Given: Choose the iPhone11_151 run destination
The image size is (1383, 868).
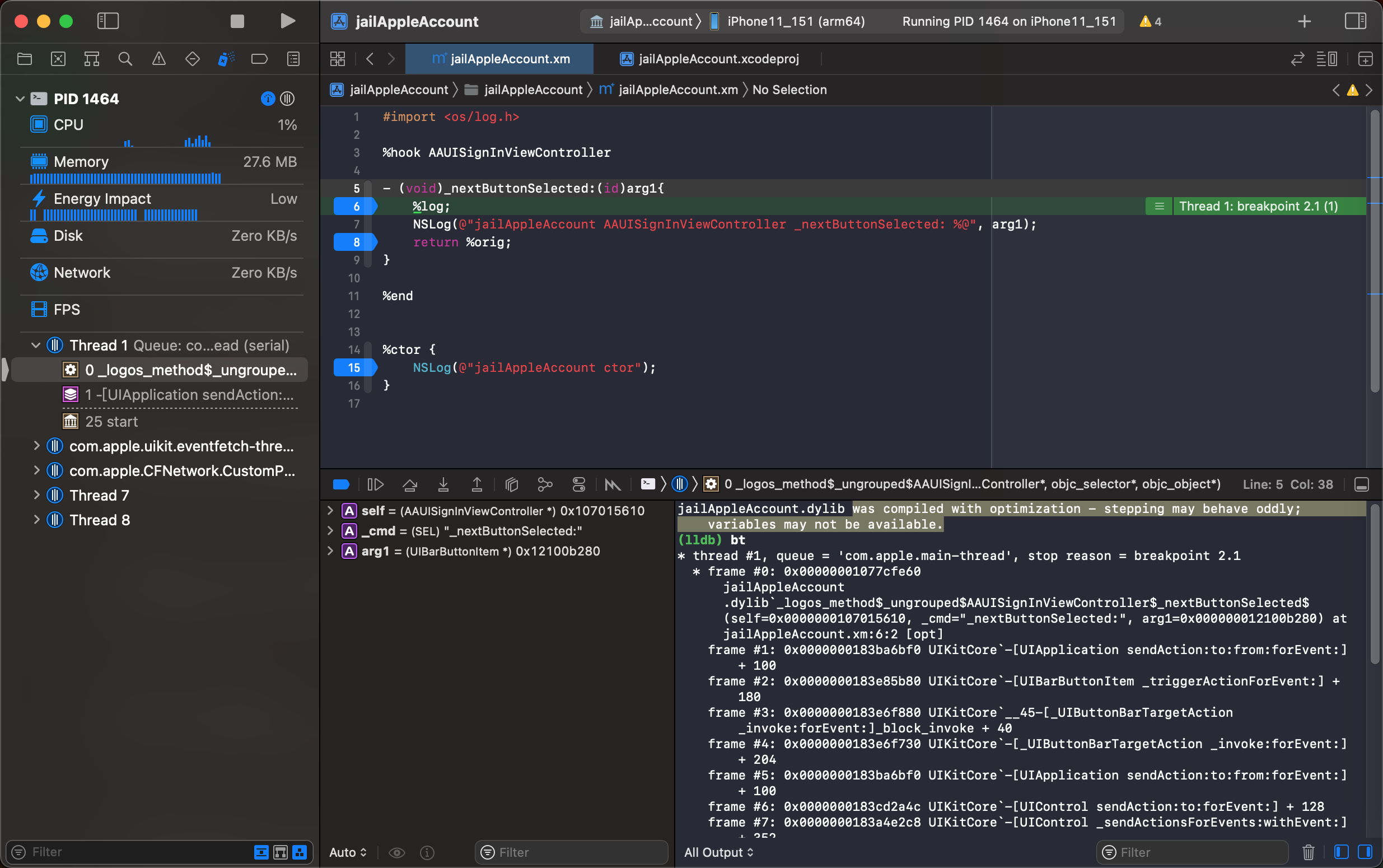Looking at the screenshot, I should pyautogui.click(x=787, y=21).
